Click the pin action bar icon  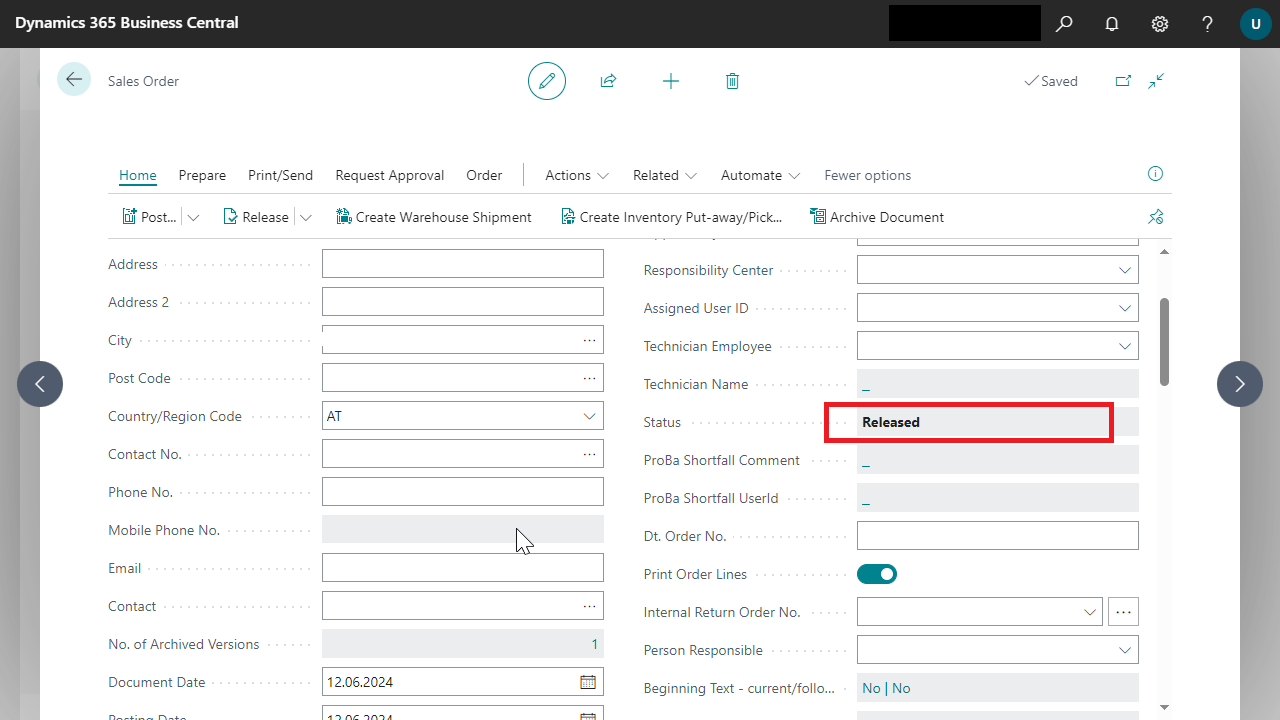pyautogui.click(x=1156, y=217)
